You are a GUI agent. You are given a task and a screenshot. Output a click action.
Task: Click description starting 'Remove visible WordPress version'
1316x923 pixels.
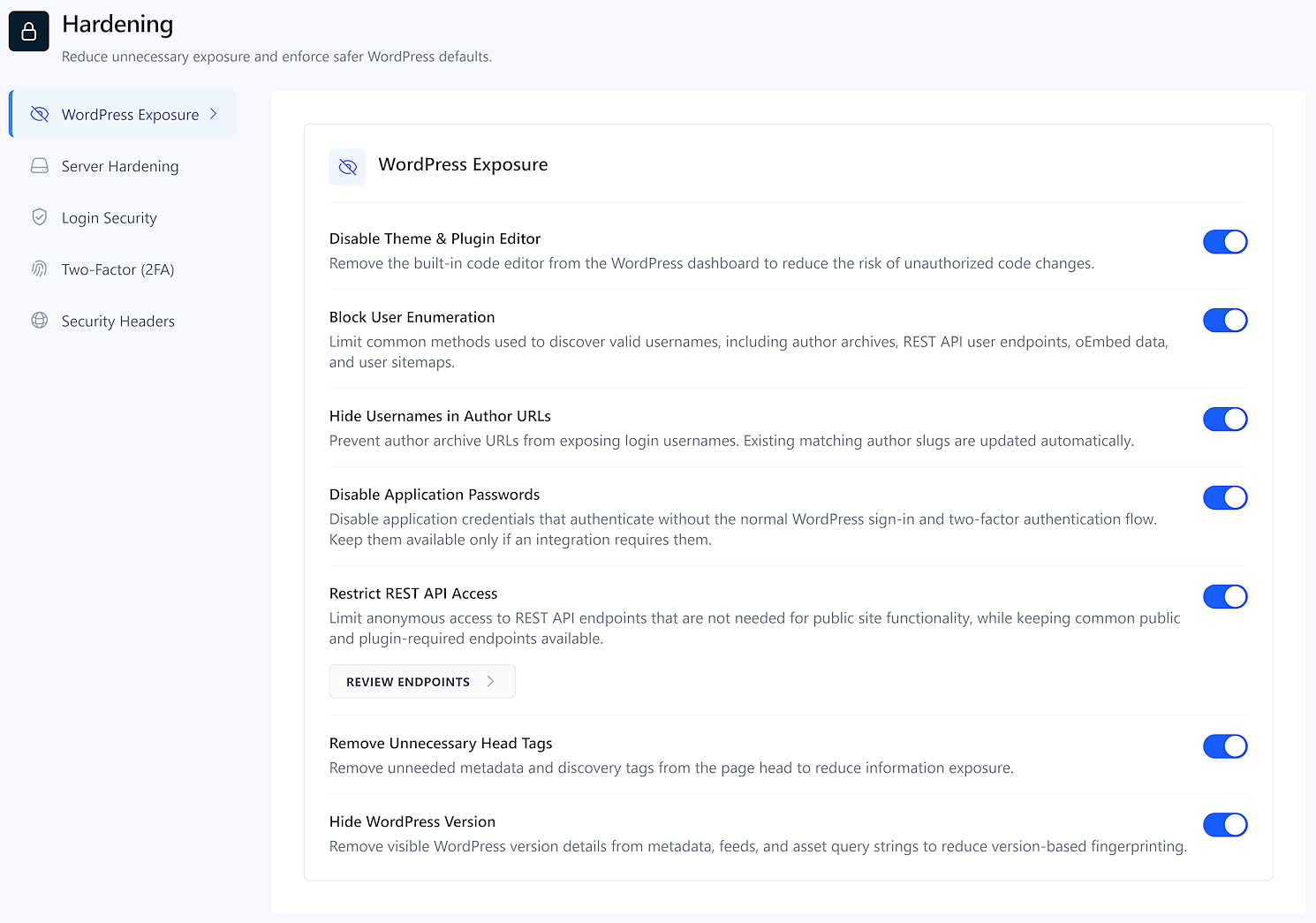[x=758, y=846]
